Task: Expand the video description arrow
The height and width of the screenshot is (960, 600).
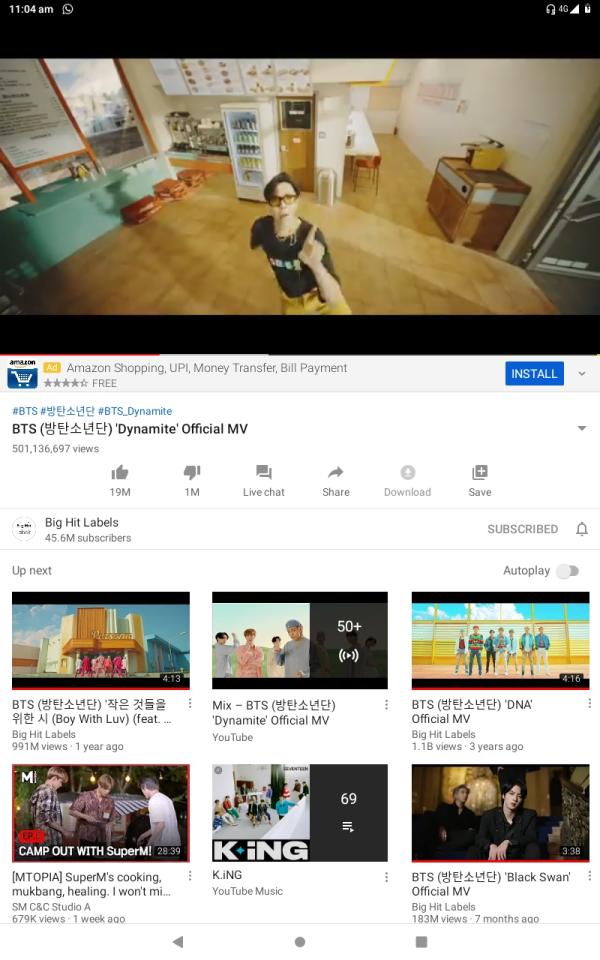Action: [x=582, y=429]
